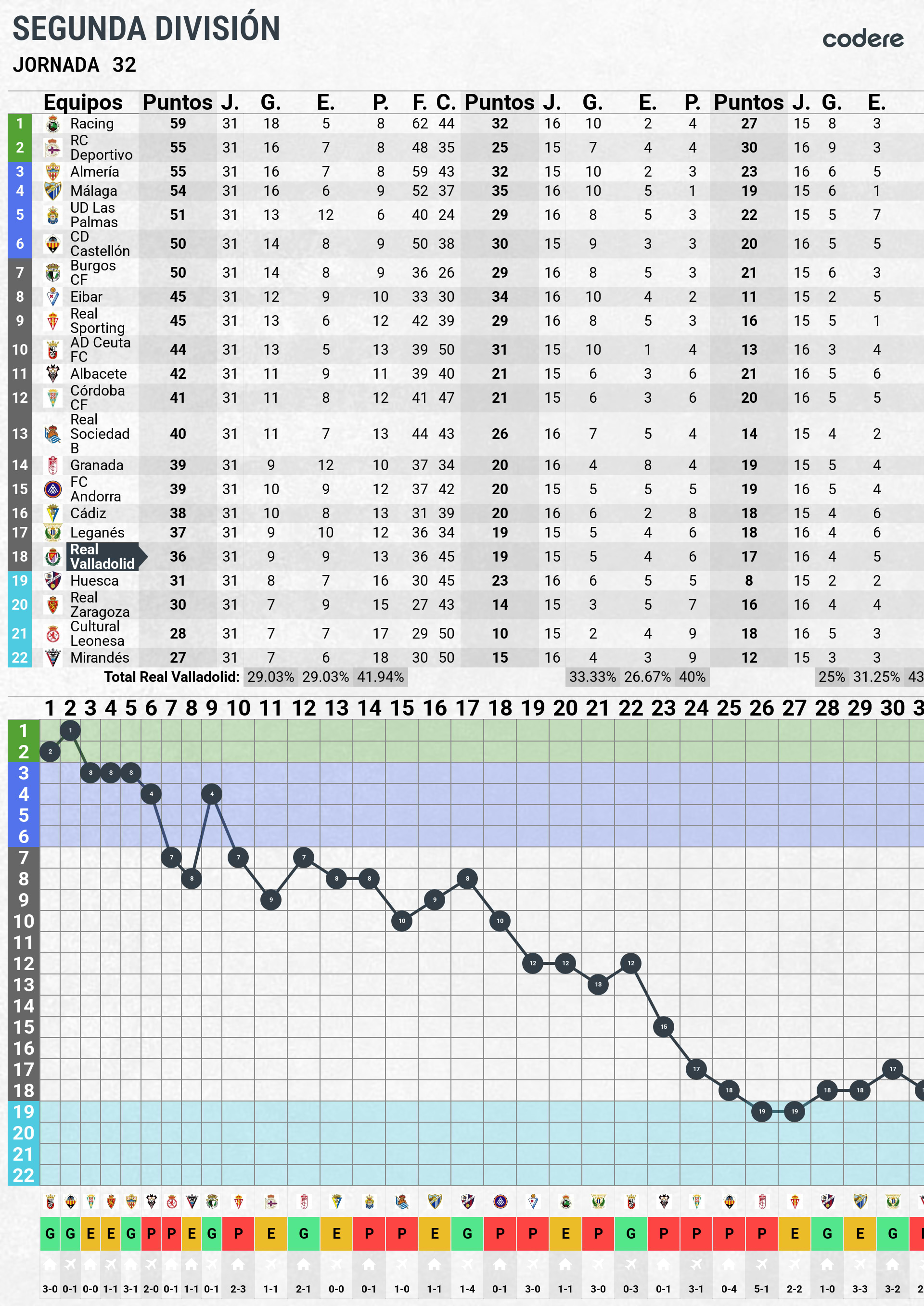Click the 41.94% loss percentage cell
Viewport: 924px width, 1306px height.
click(x=380, y=677)
